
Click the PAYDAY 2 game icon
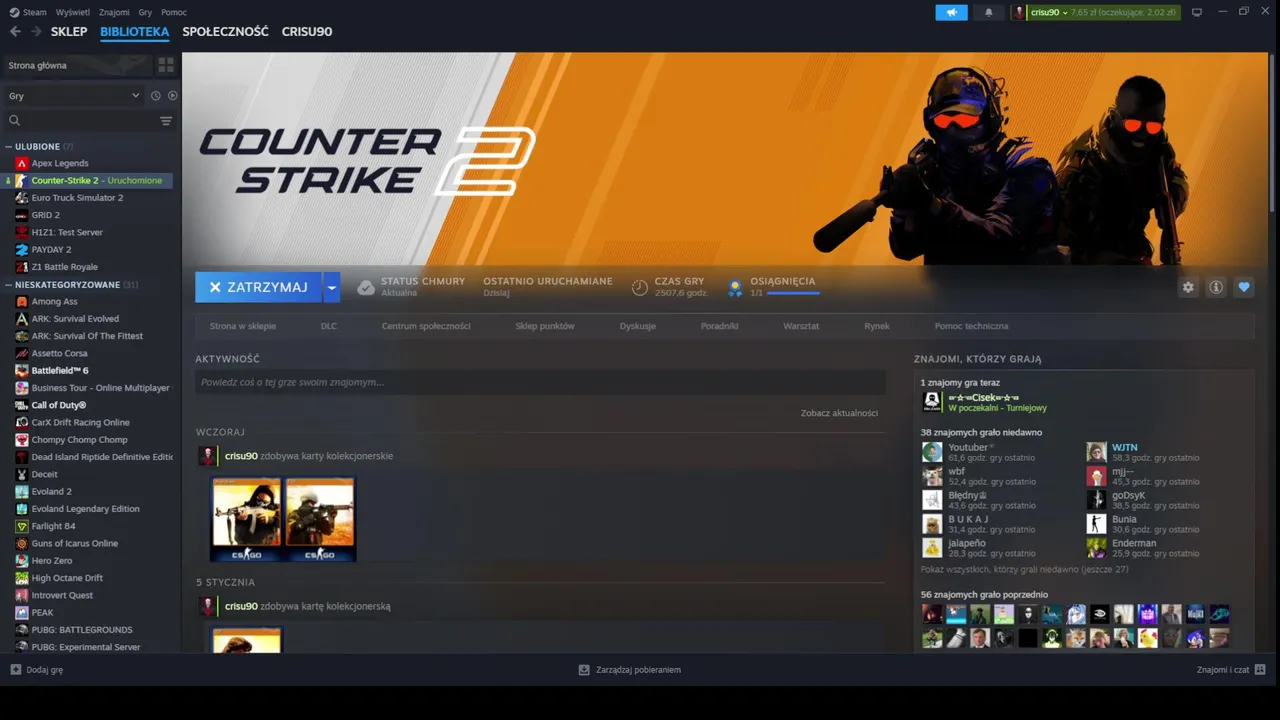point(22,250)
